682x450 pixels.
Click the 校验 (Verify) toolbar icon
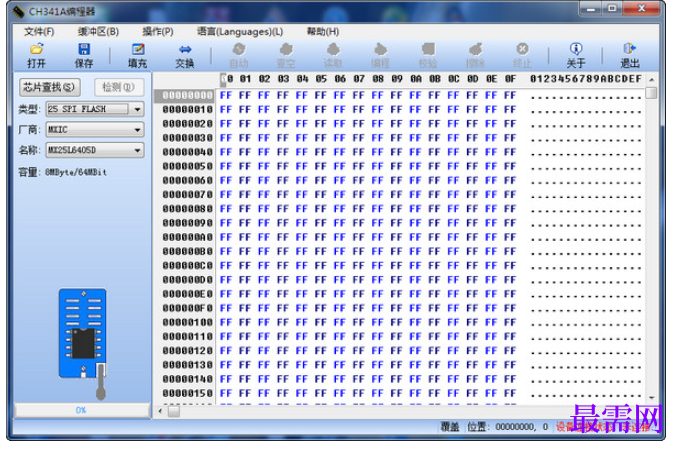(428, 49)
